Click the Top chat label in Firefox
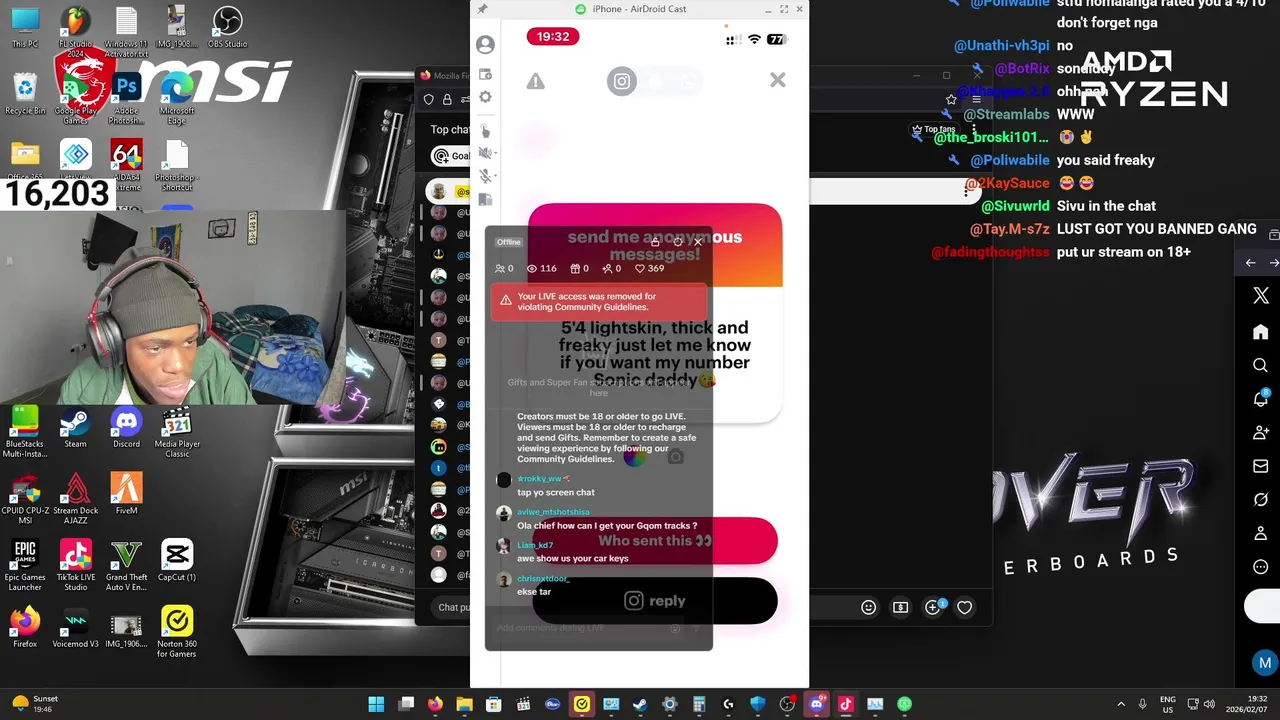1280x720 pixels. tap(450, 129)
